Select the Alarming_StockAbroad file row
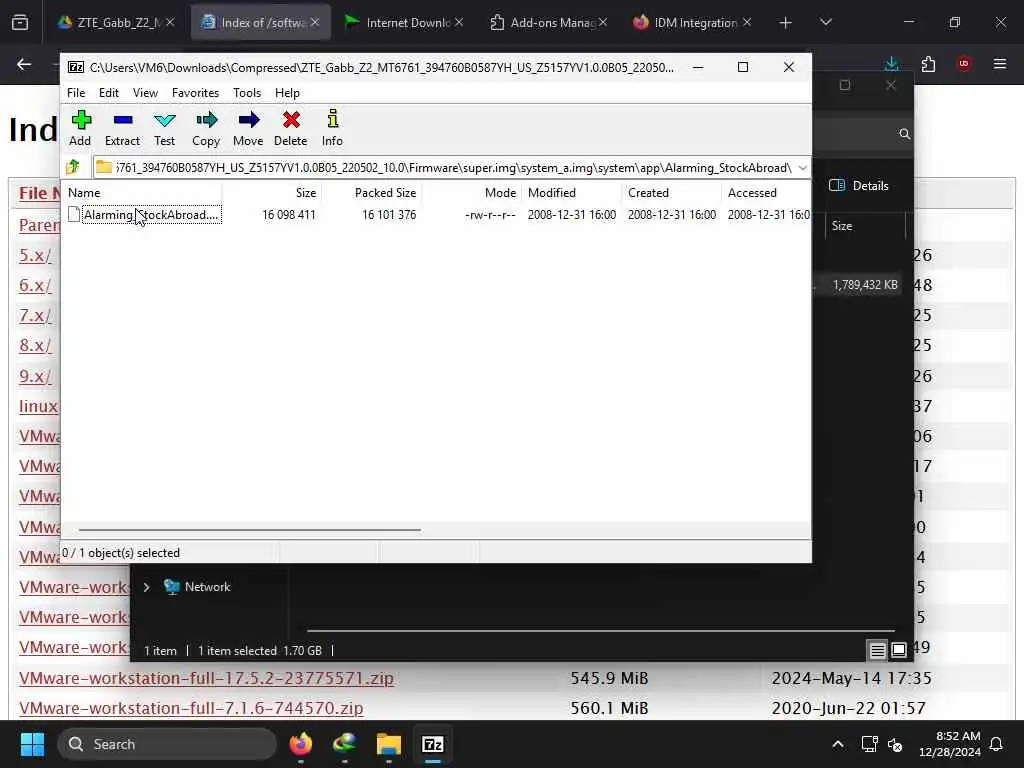 [436, 215]
